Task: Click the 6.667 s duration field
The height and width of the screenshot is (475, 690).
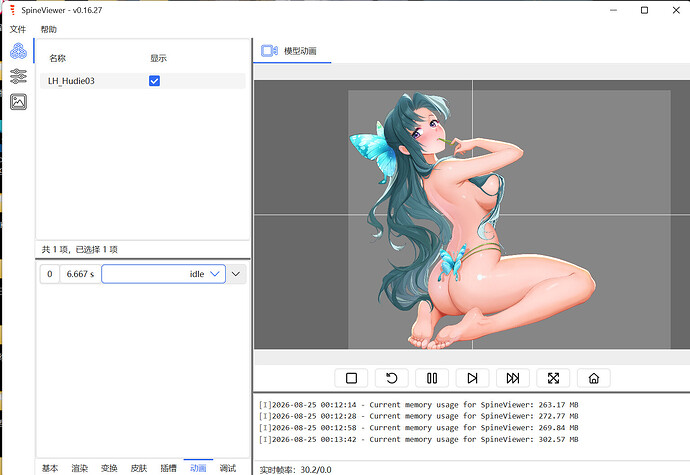Action: click(x=81, y=274)
